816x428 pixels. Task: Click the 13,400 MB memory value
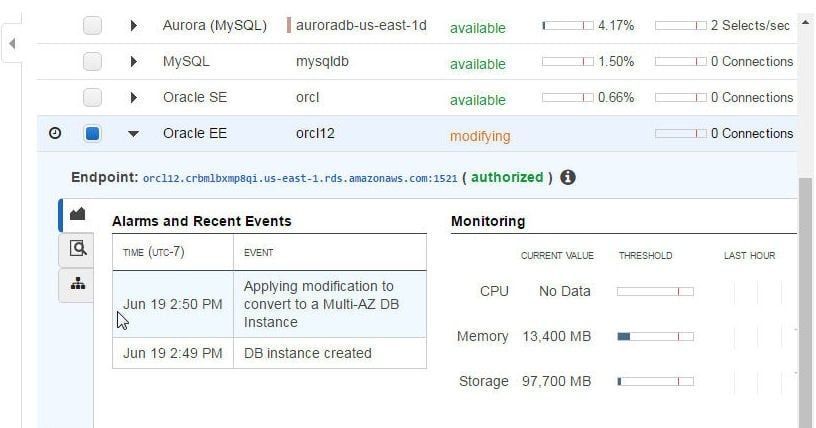pos(557,336)
